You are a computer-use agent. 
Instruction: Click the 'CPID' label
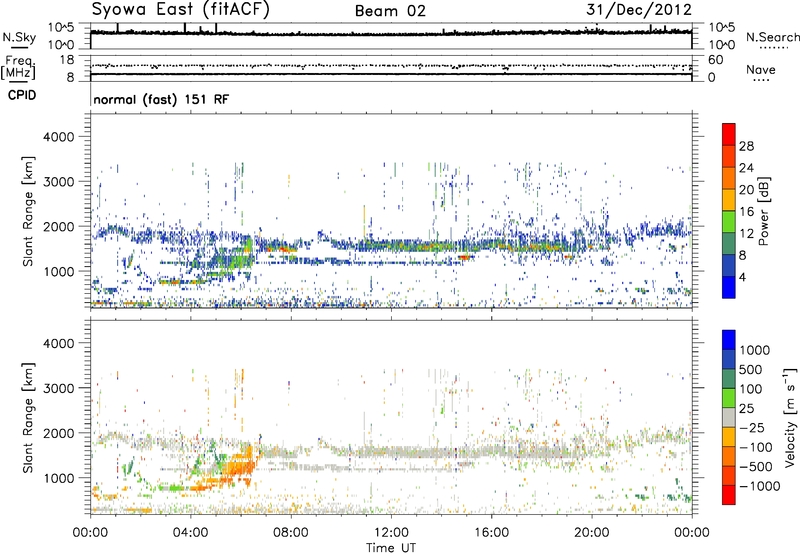point(22,95)
